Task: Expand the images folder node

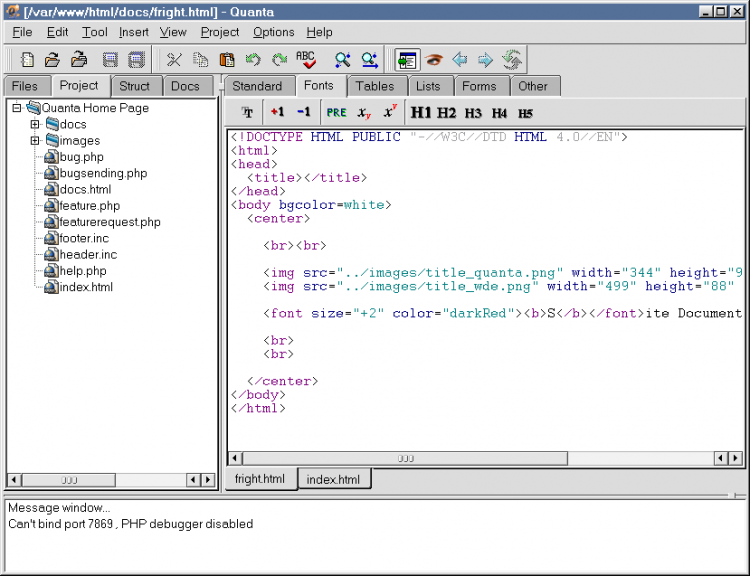Action: click(x=35, y=141)
